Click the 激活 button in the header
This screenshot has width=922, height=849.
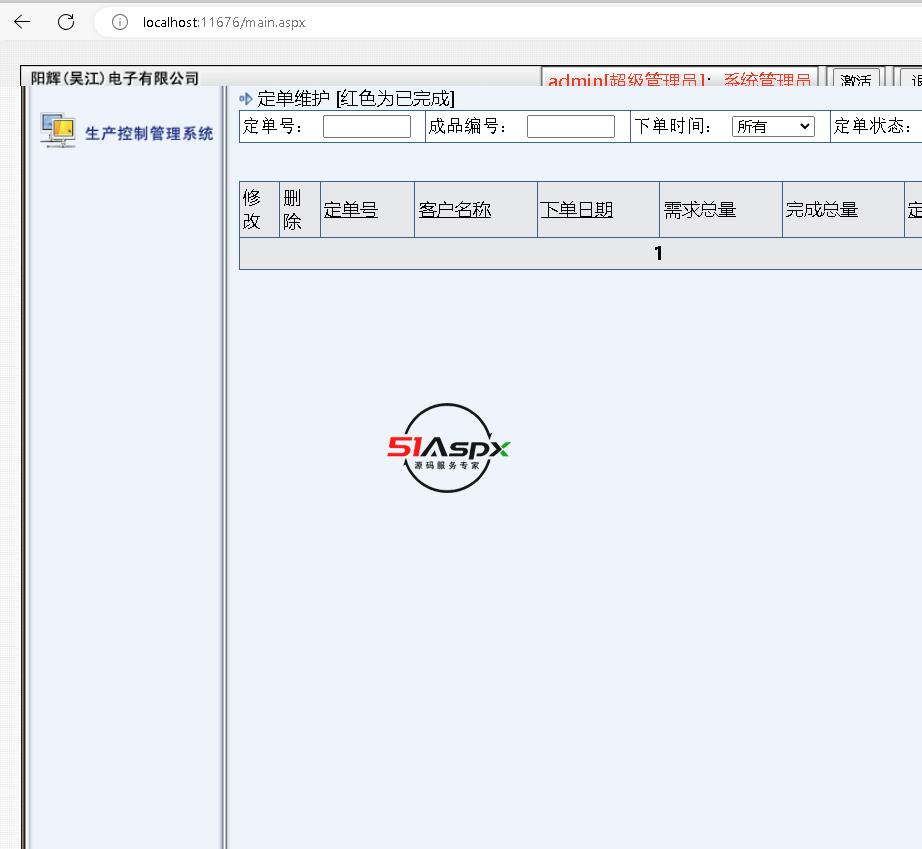click(x=856, y=79)
